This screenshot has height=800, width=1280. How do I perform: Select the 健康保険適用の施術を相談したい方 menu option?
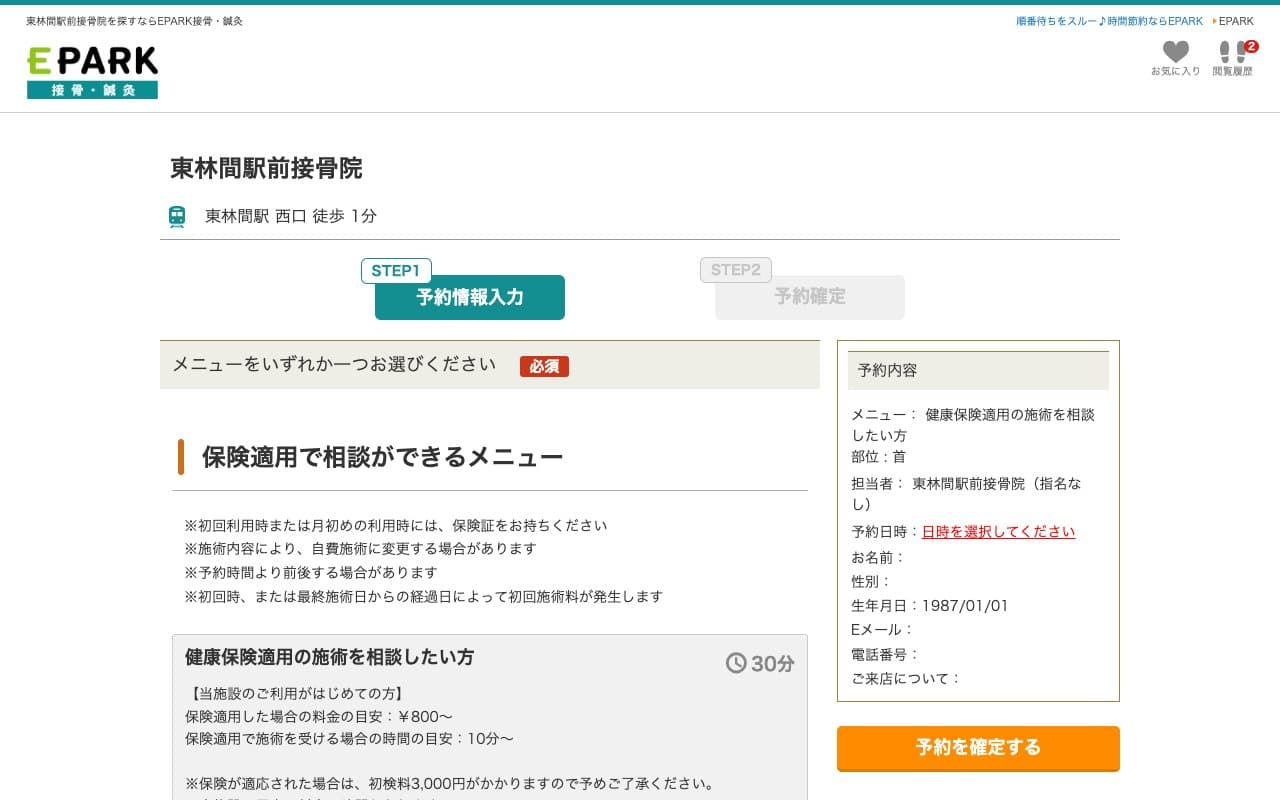330,658
